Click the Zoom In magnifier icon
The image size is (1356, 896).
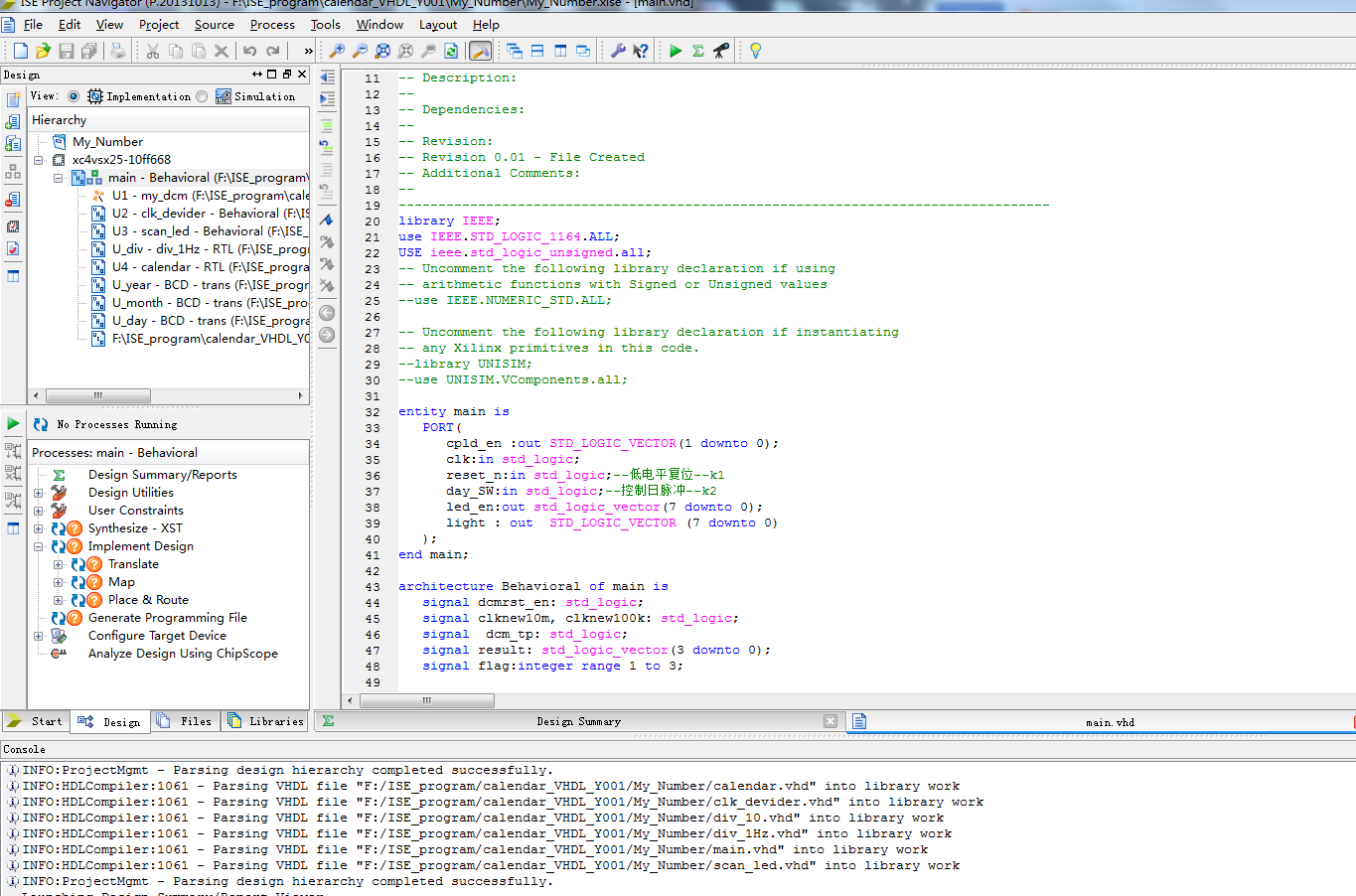click(337, 51)
